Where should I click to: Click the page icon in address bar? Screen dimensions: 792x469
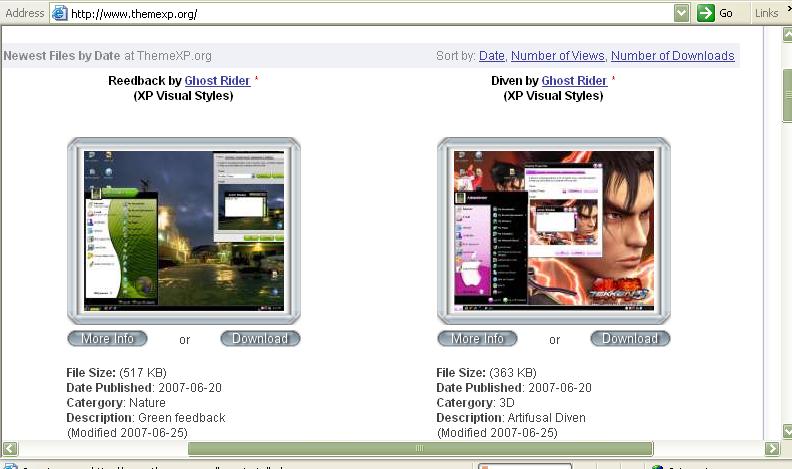60,13
